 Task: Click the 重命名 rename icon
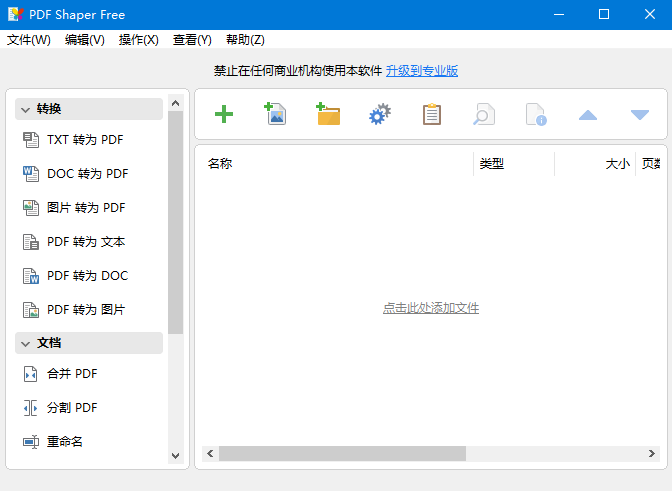click(31, 442)
